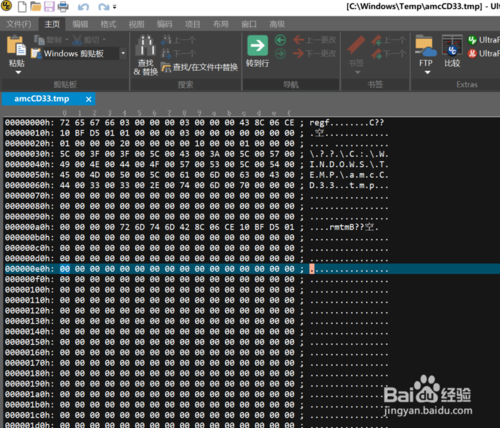Launch the 比较 compare tool
This screenshot has height=428, width=500.
(452, 51)
